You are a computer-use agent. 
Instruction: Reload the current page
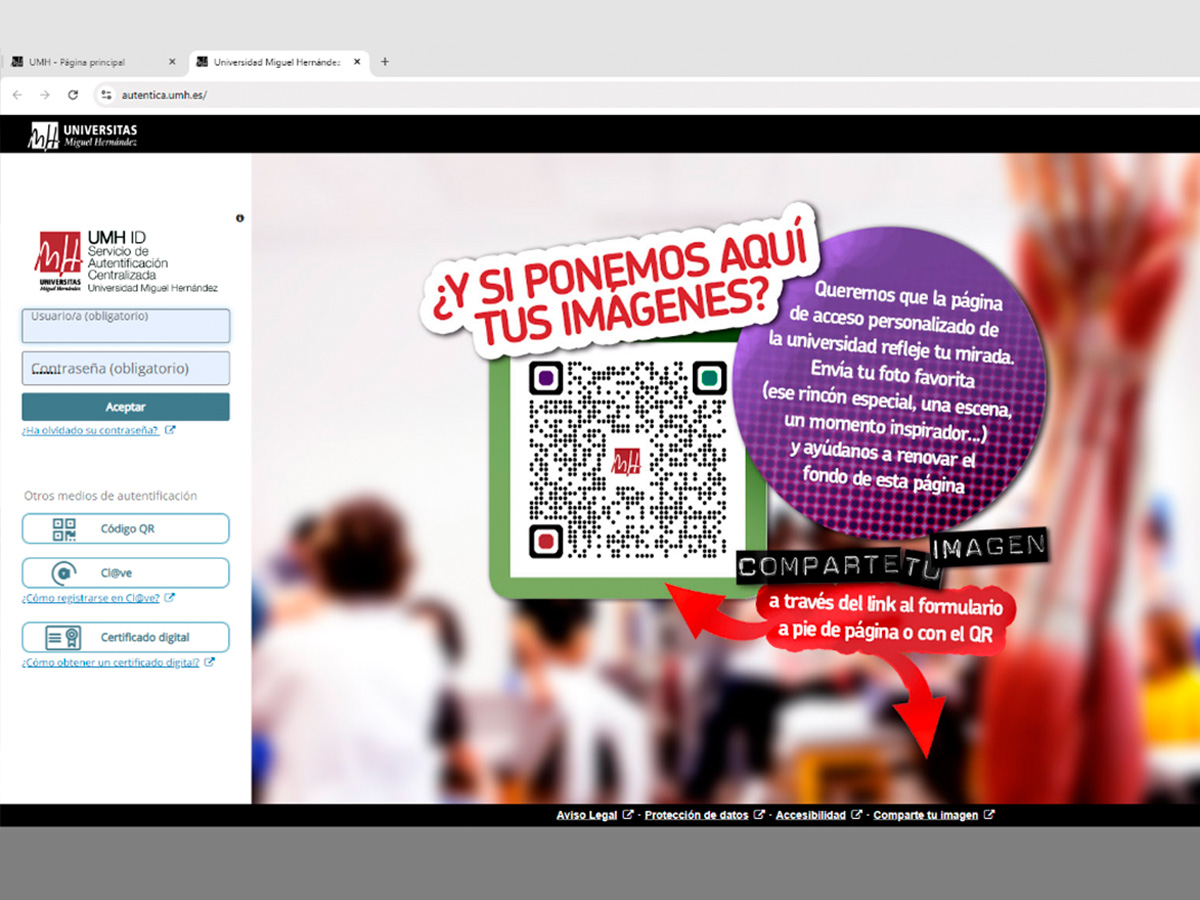tap(73, 95)
